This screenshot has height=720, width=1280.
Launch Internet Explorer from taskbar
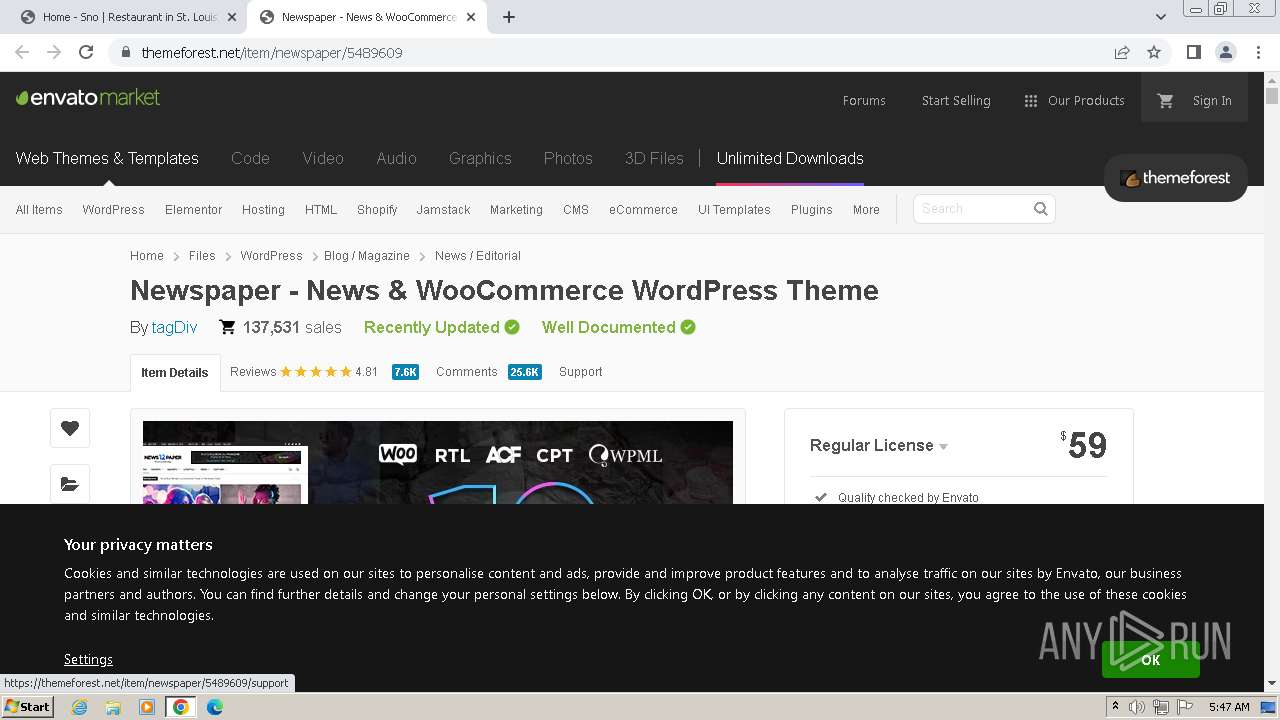(79, 707)
